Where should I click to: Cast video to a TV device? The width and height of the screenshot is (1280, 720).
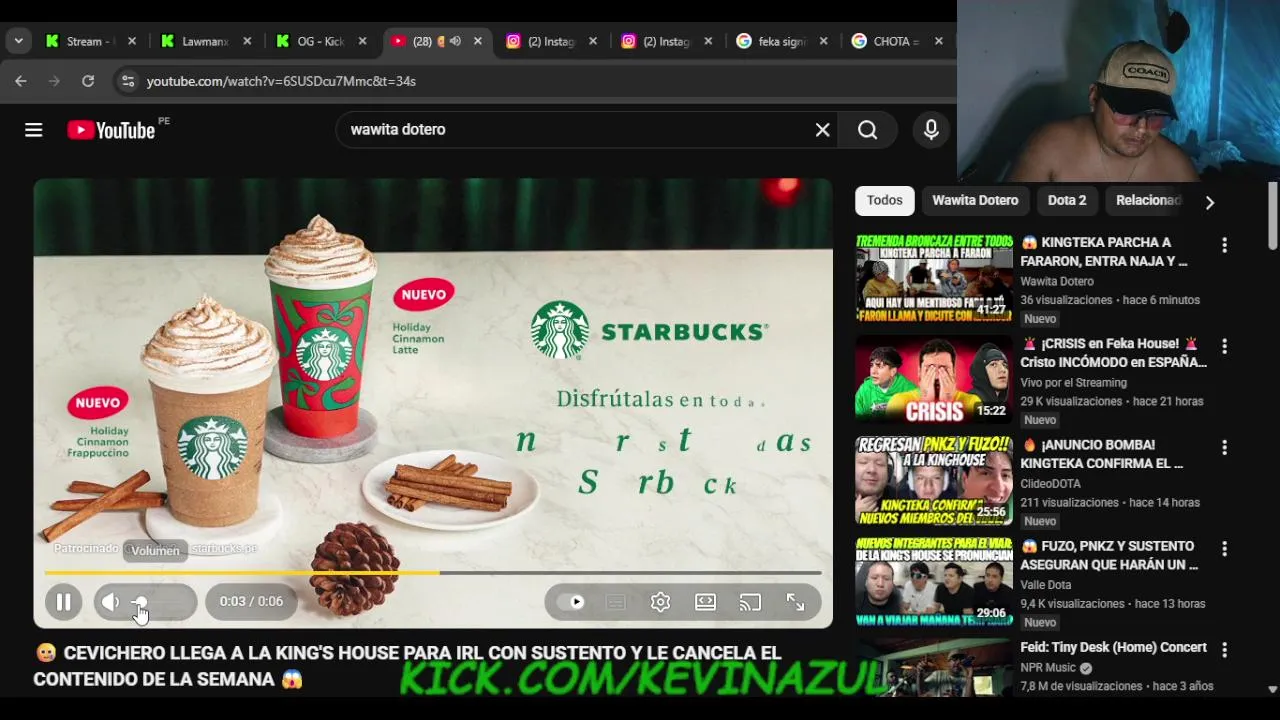coord(750,602)
